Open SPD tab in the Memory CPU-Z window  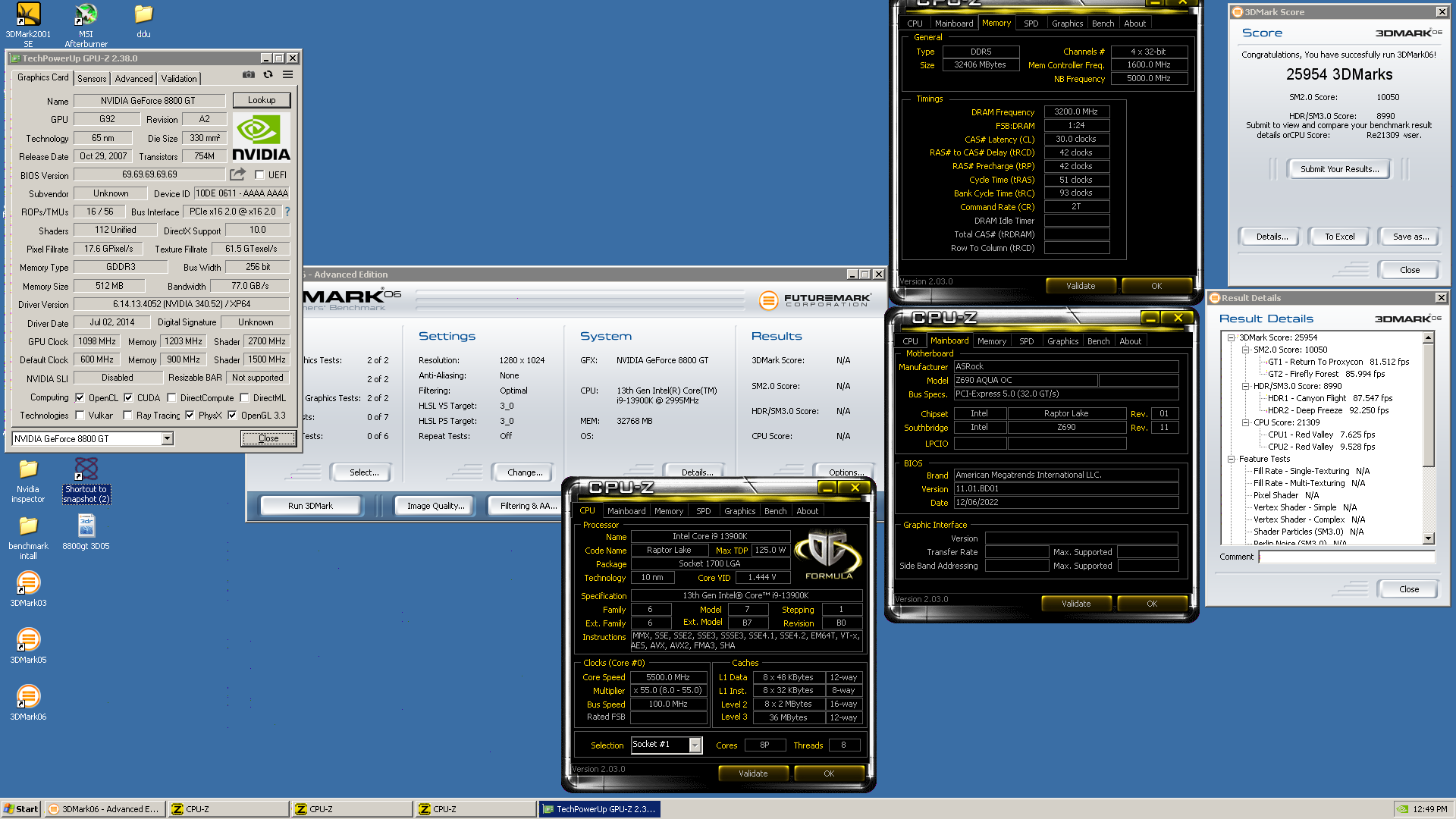(x=1031, y=24)
